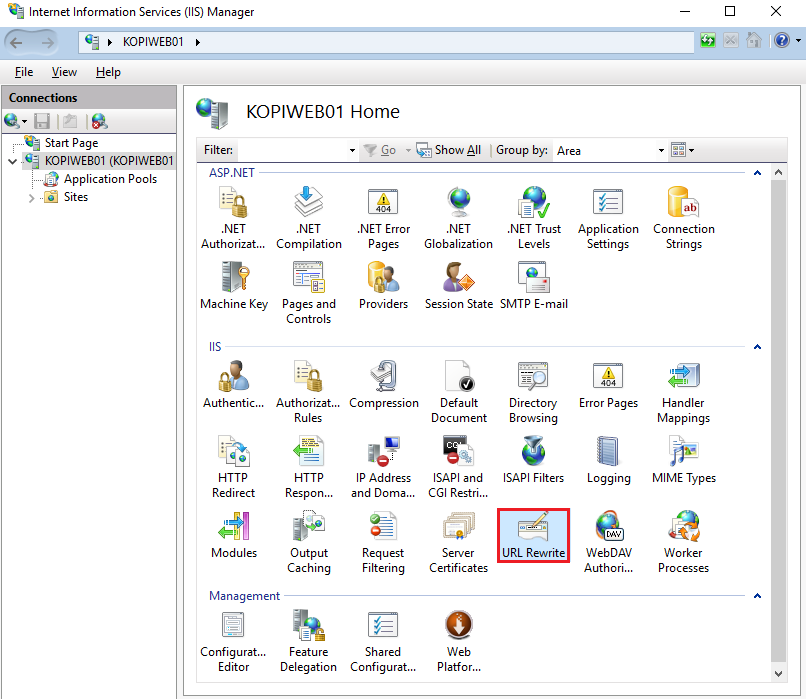This screenshot has width=806, height=699.
Task: Open WebDAV Authoring Rules
Action: 609,542
